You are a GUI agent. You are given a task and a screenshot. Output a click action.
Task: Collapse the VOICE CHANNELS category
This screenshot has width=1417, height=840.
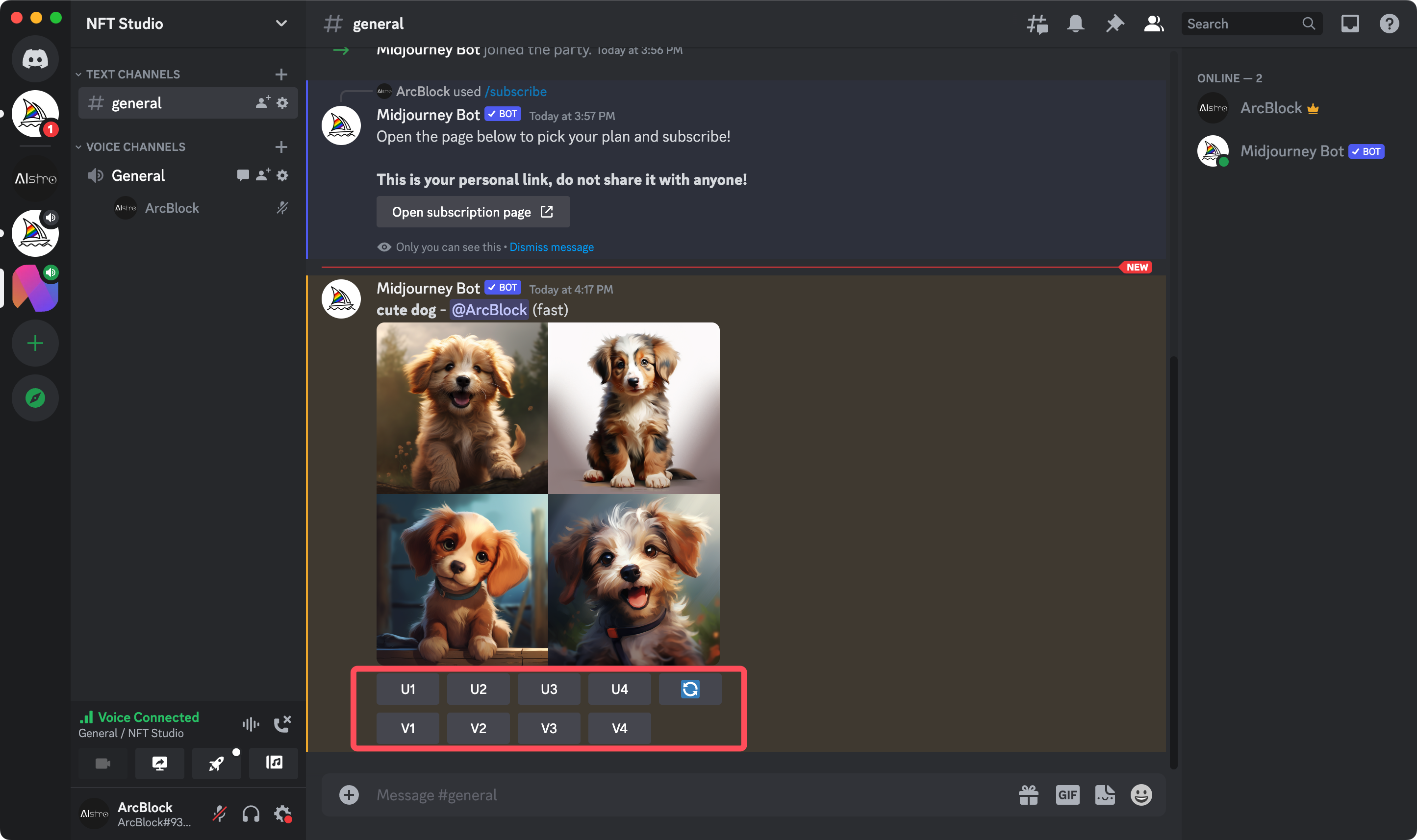point(135,147)
